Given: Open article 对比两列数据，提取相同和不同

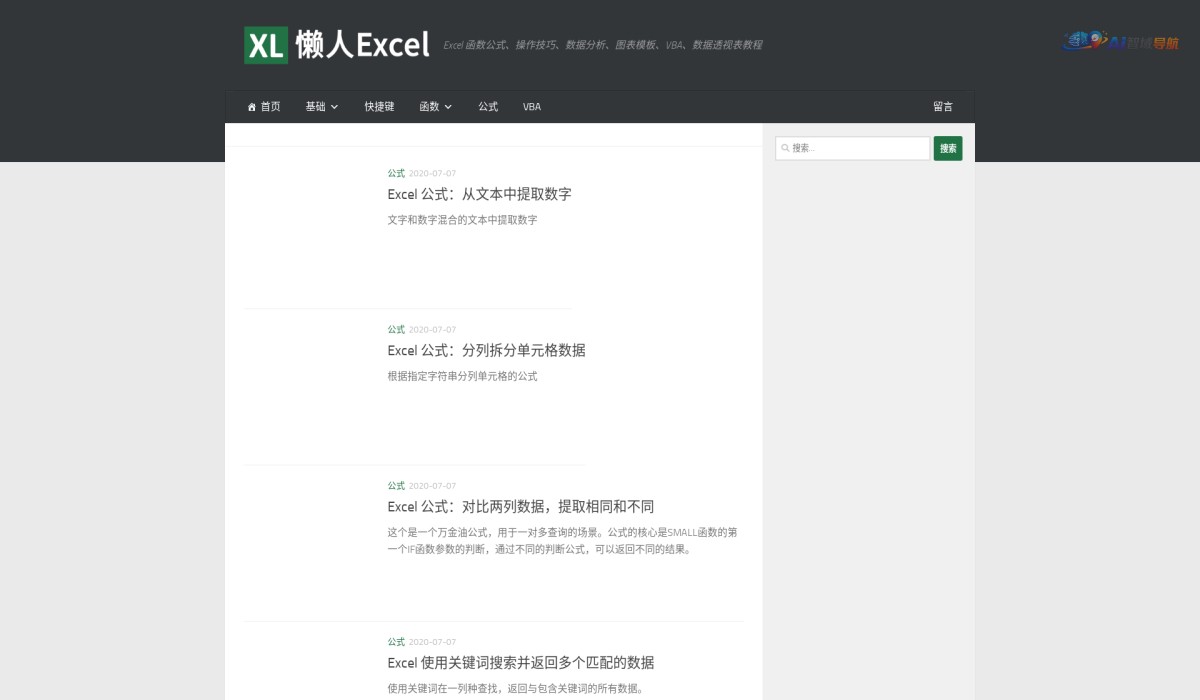Looking at the screenshot, I should pyautogui.click(x=521, y=506).
